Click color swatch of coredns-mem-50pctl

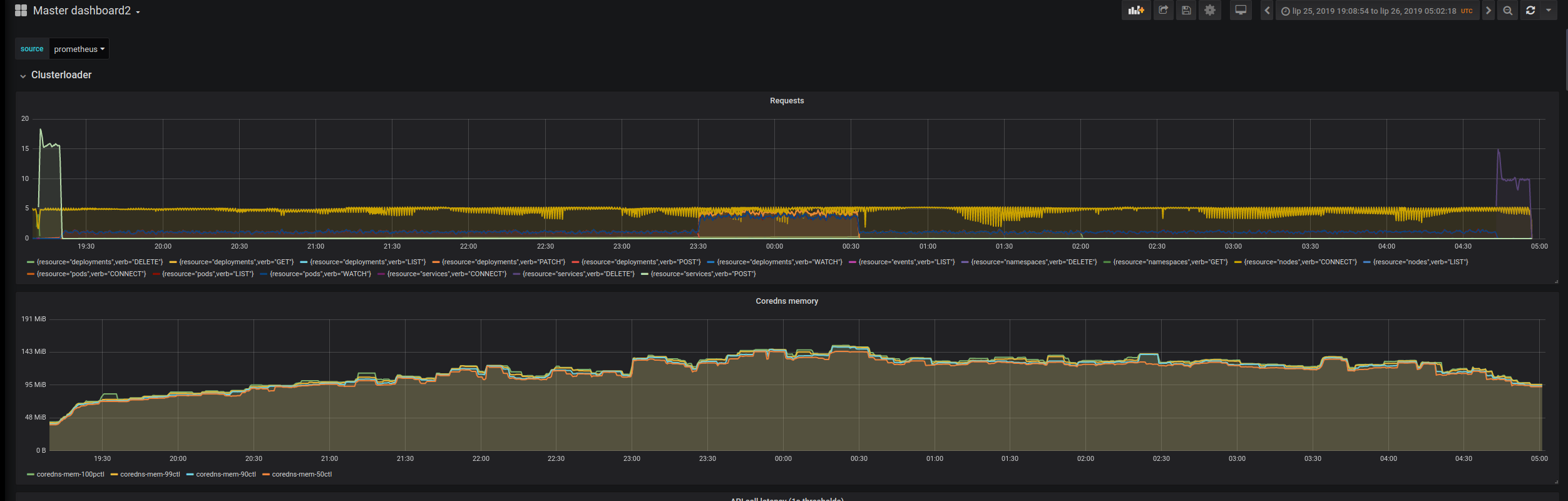(x=266, y=475)
